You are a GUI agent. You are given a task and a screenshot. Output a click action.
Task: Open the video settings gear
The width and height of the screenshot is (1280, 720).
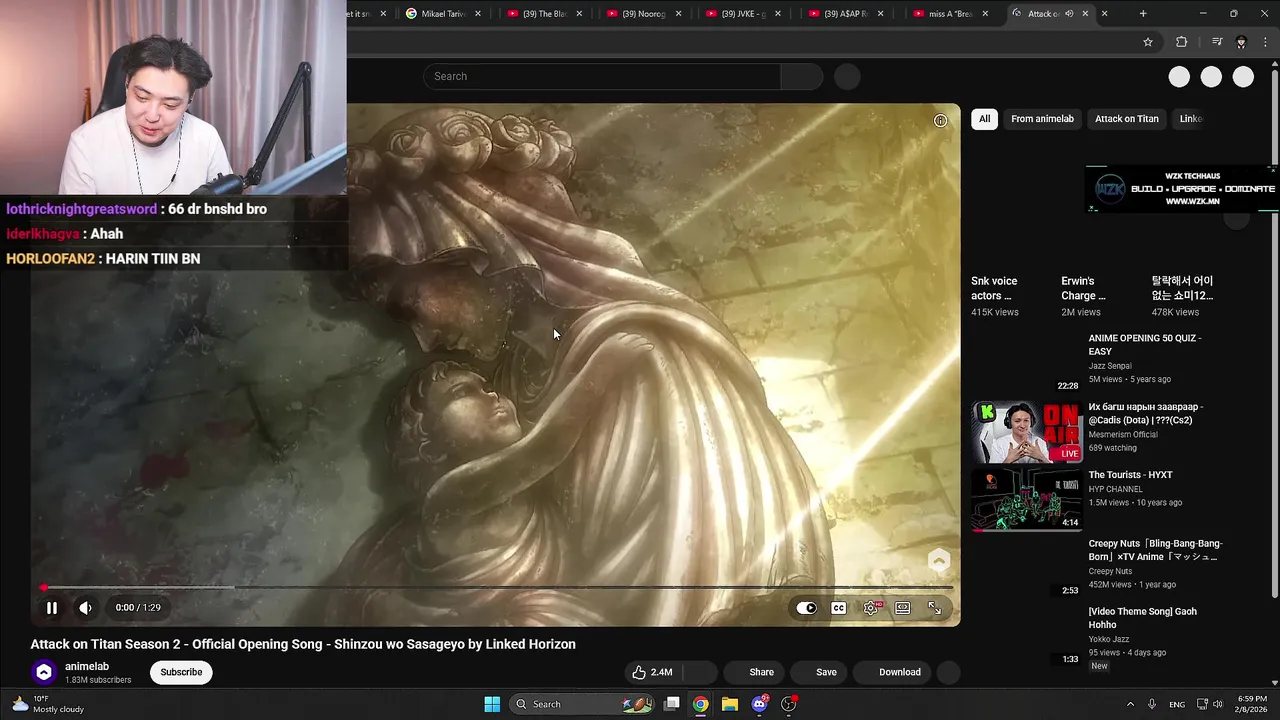(x=872, y=608)
